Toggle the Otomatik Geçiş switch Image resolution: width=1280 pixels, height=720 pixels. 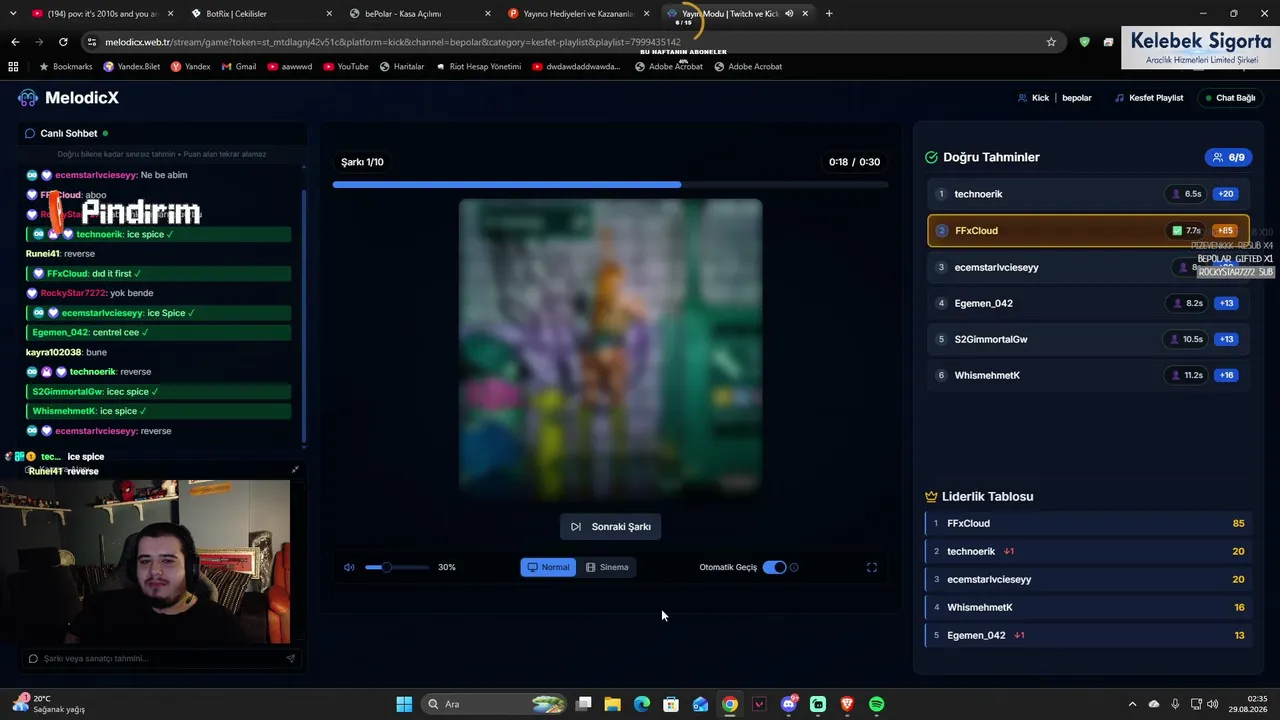point(774,567)
